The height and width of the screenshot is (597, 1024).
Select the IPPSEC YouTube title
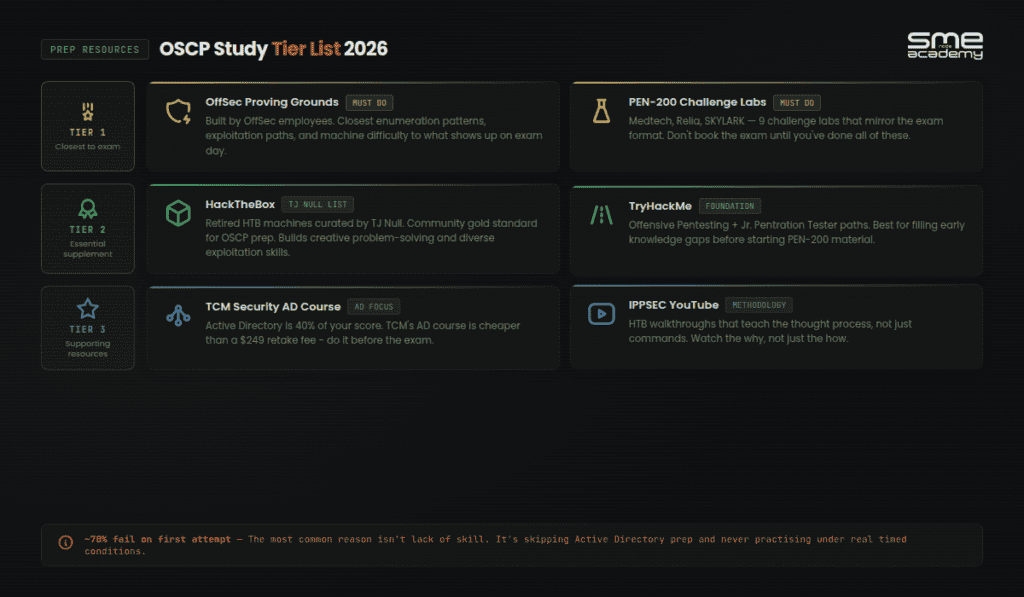pyautogui.click(x=673, y=305)
